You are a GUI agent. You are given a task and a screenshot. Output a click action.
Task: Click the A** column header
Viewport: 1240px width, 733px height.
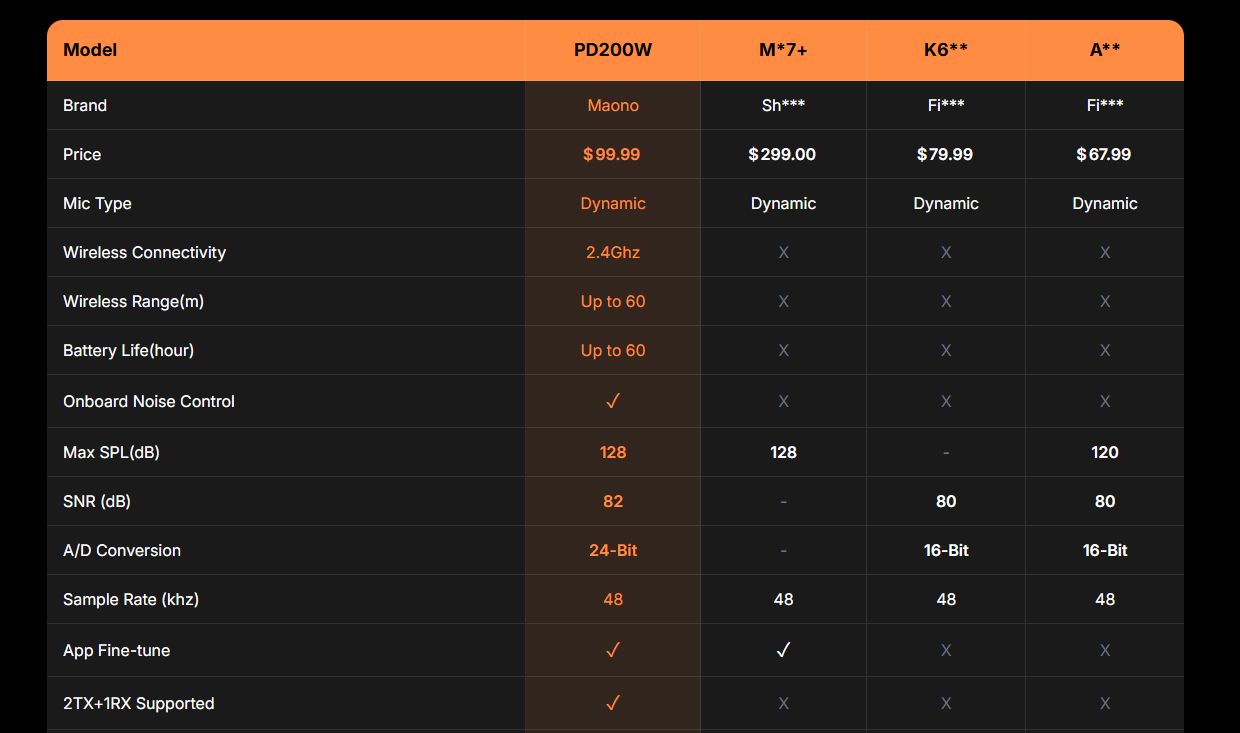(1105, 50)
